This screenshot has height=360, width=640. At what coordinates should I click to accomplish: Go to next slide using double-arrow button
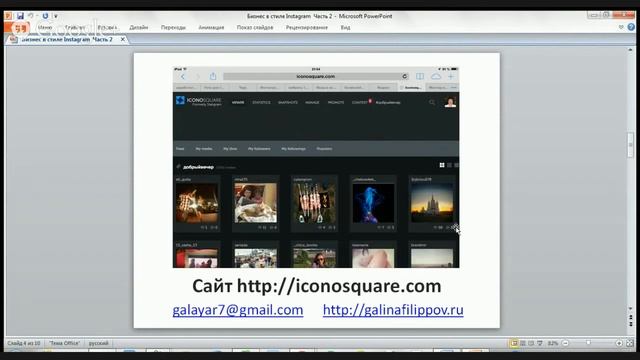(x=631, y=324)
